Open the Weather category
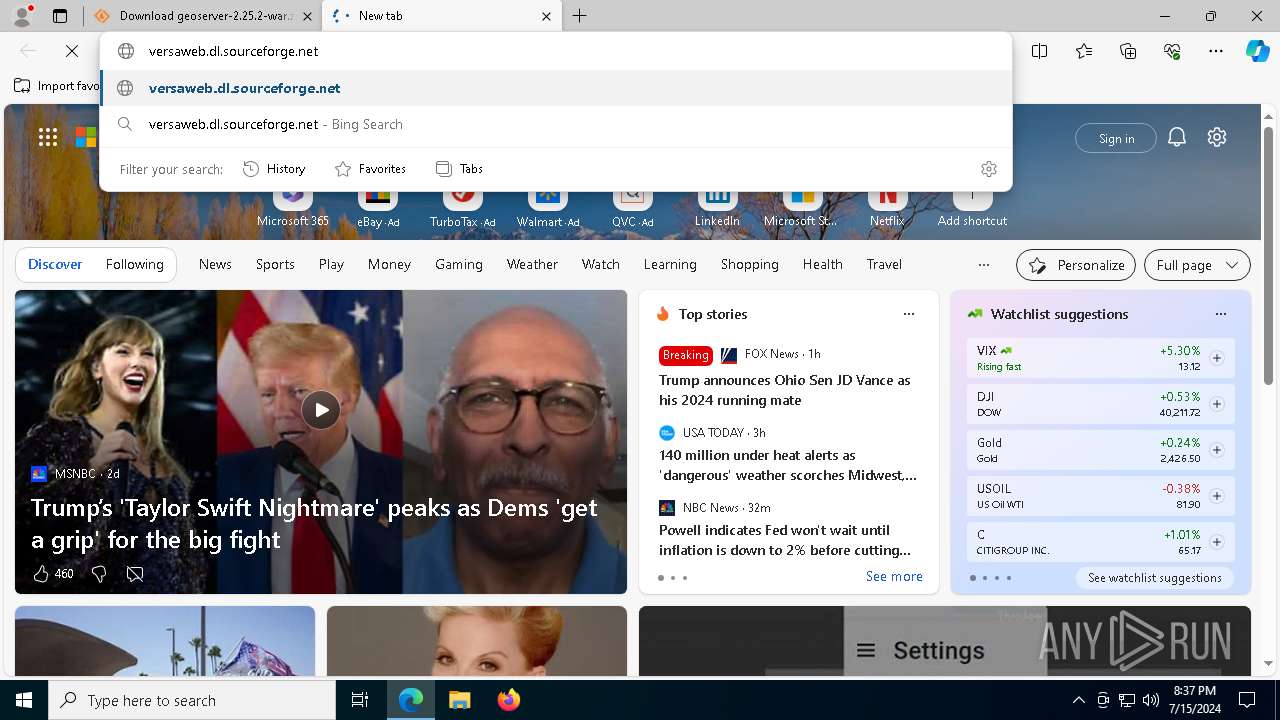The width and height of the screenshot is (1280, 720). (532, 264)
